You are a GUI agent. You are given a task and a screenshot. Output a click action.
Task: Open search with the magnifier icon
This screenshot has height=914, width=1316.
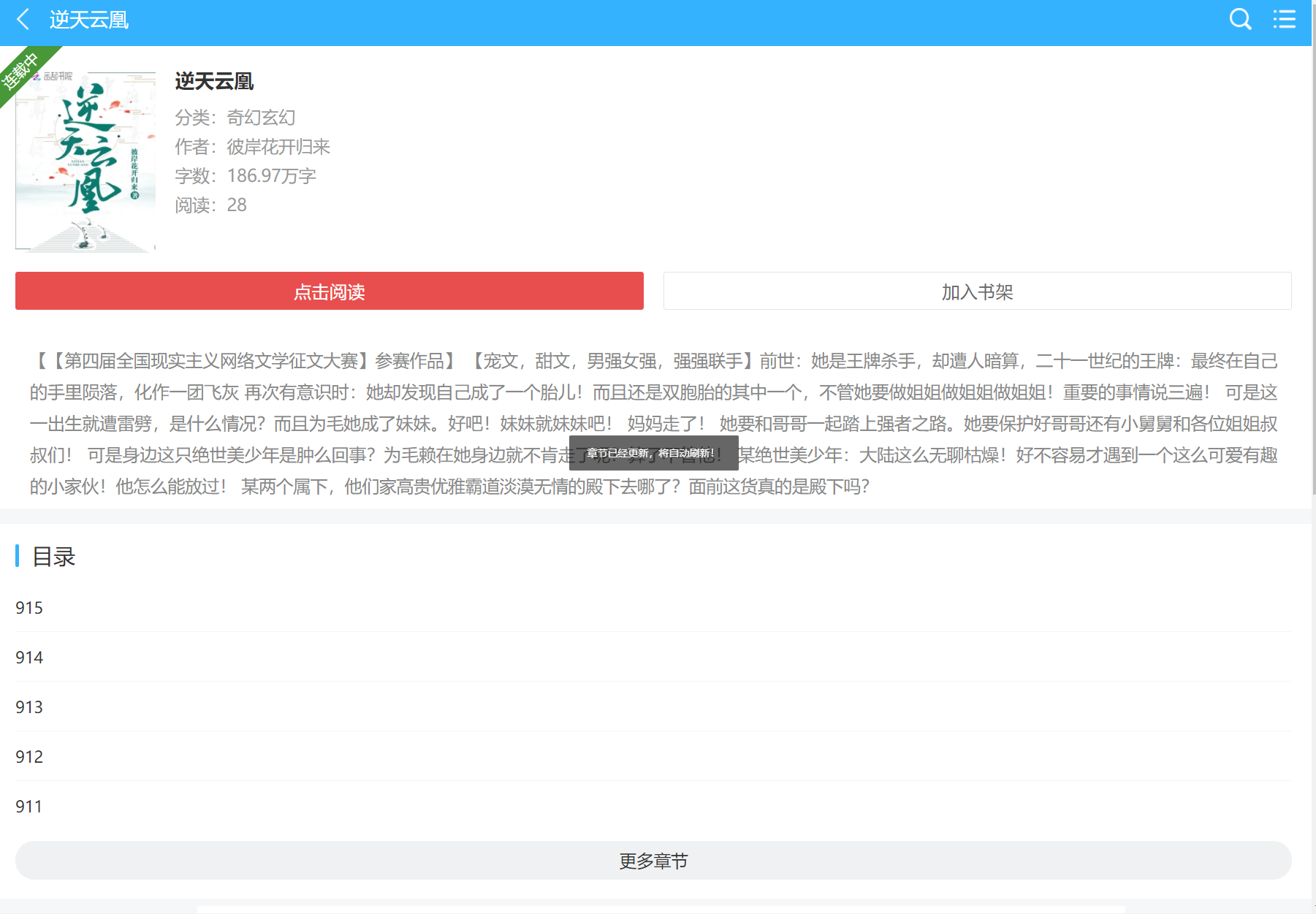[1240, 20]
